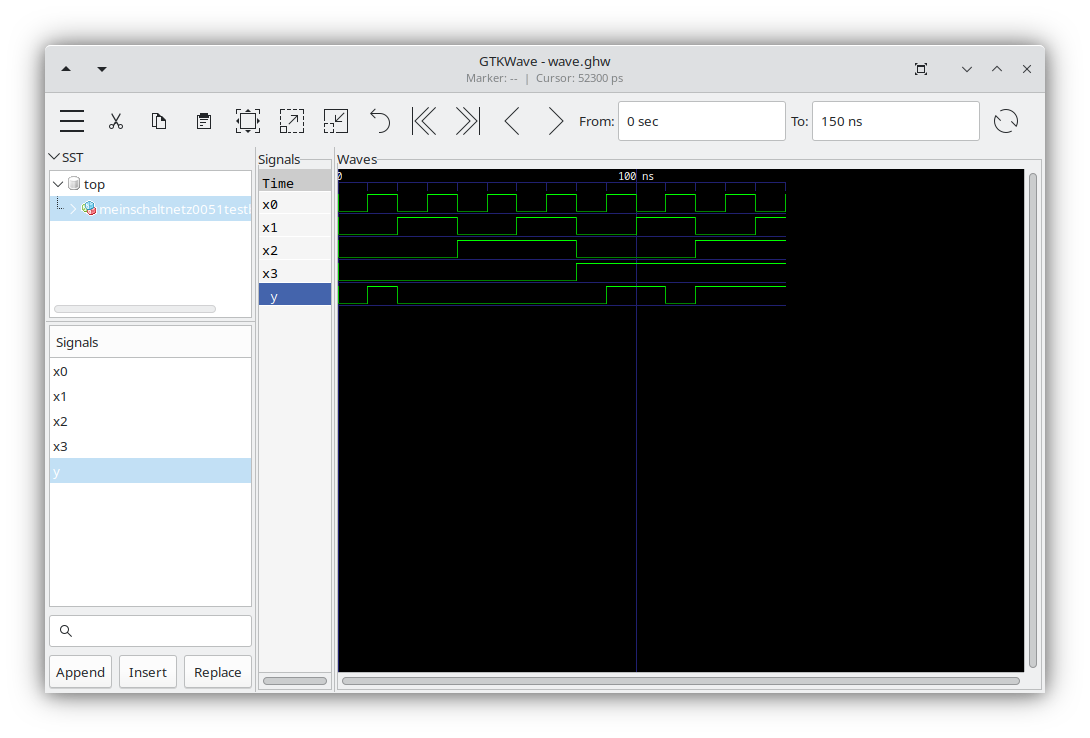The image size is (1090, 738).
Task: Select the x0 entry in the search list
Action: coord(60,371)
